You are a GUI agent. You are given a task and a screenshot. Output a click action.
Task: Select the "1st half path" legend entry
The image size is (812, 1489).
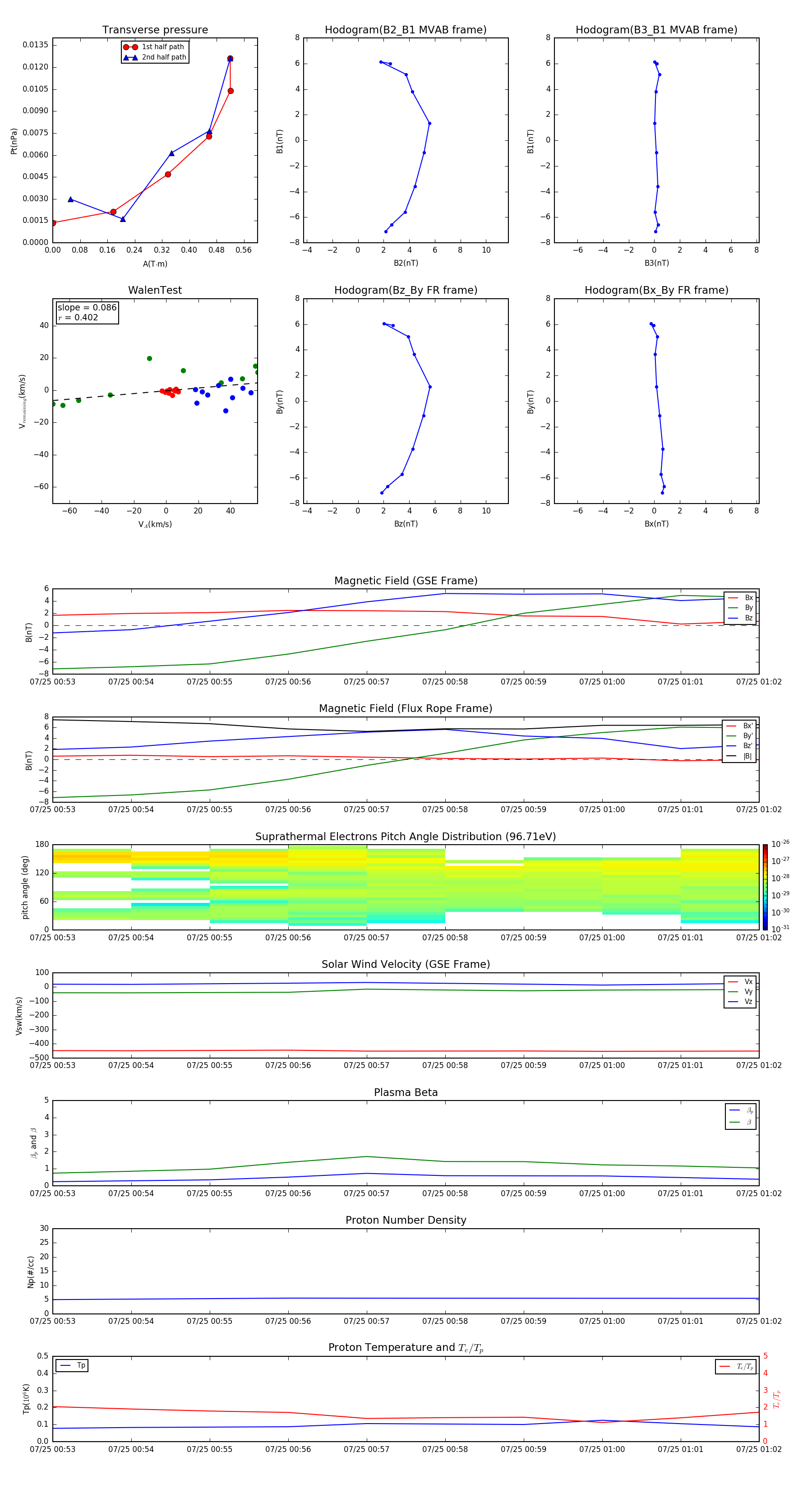[154, 47]
